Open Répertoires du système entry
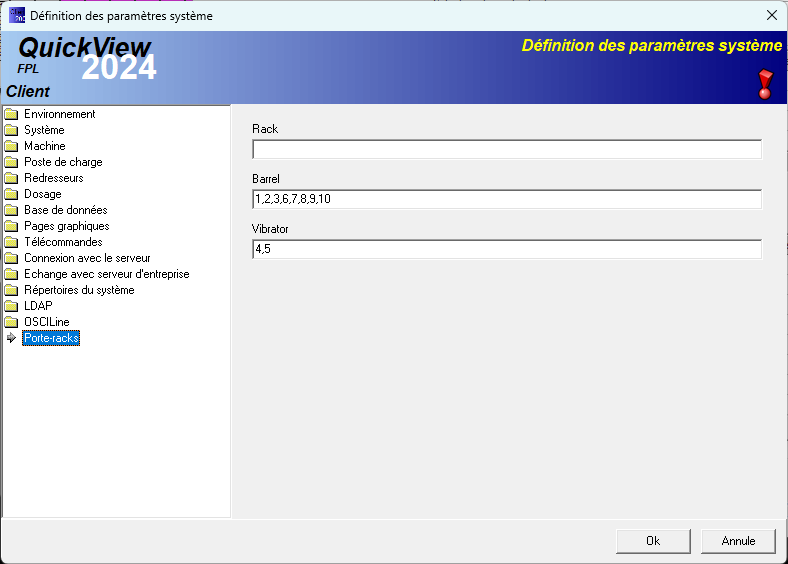 pos(79,290)
